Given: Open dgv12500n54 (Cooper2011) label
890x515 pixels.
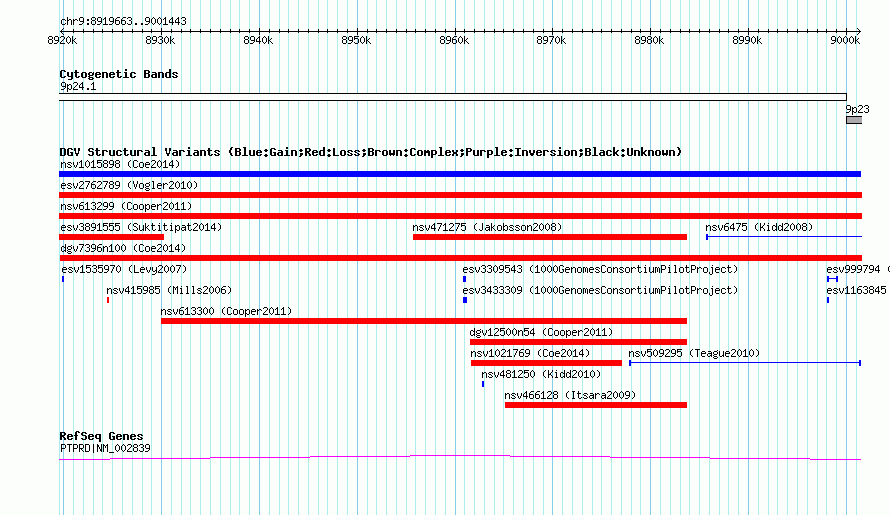Looking at the screenshot, I should [x=541, y=332].
